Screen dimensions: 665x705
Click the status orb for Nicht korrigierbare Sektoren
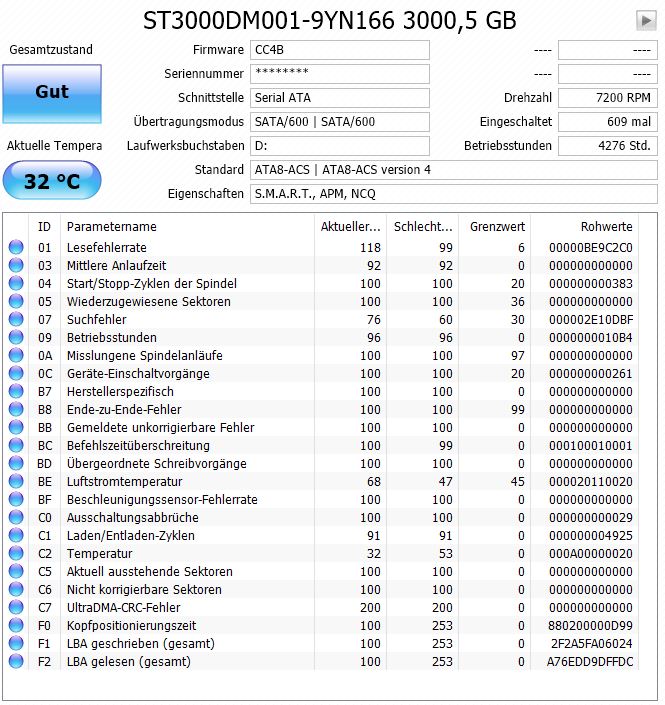click(16, 589)
